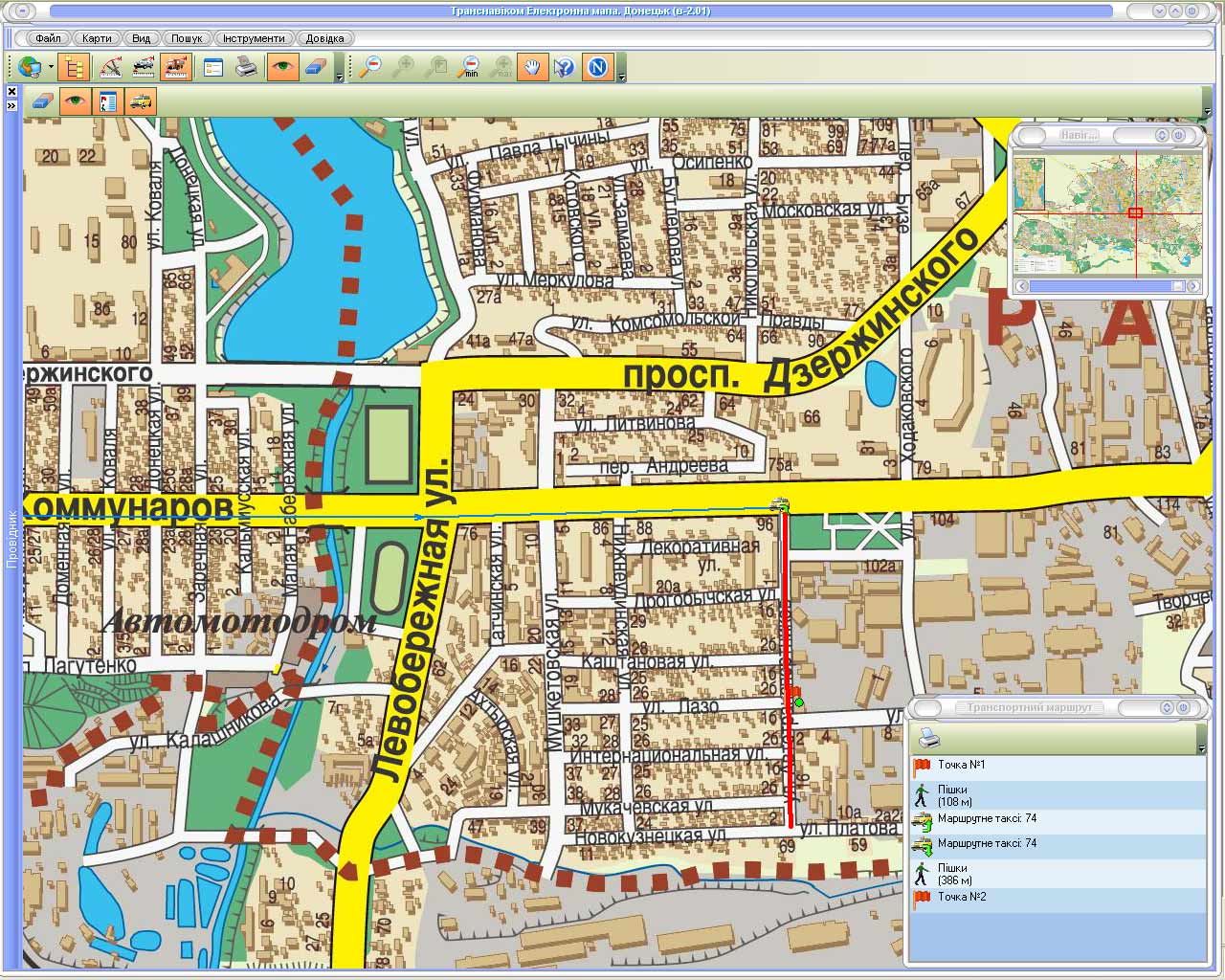This screenshot has width=1225, height=980.
Task: Print the transport route list
Action: click(927, 738)
